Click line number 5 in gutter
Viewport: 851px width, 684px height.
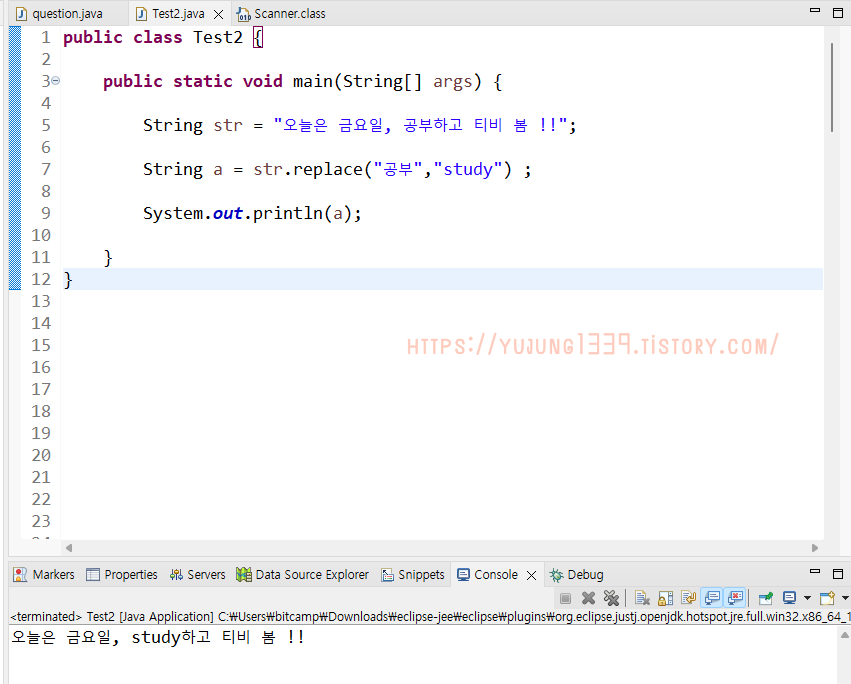[x=46, y=125]
